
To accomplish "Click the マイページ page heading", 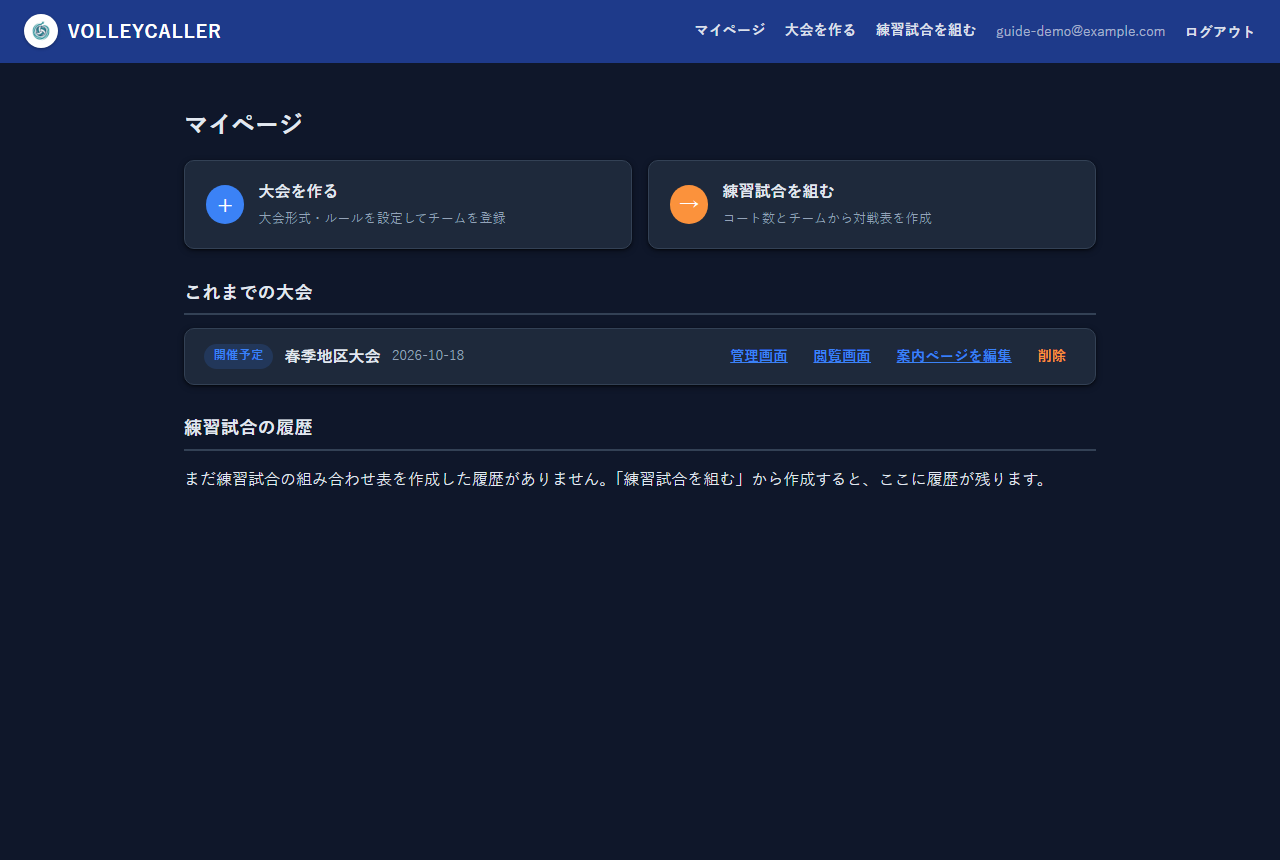I will (x=243, y=124).
